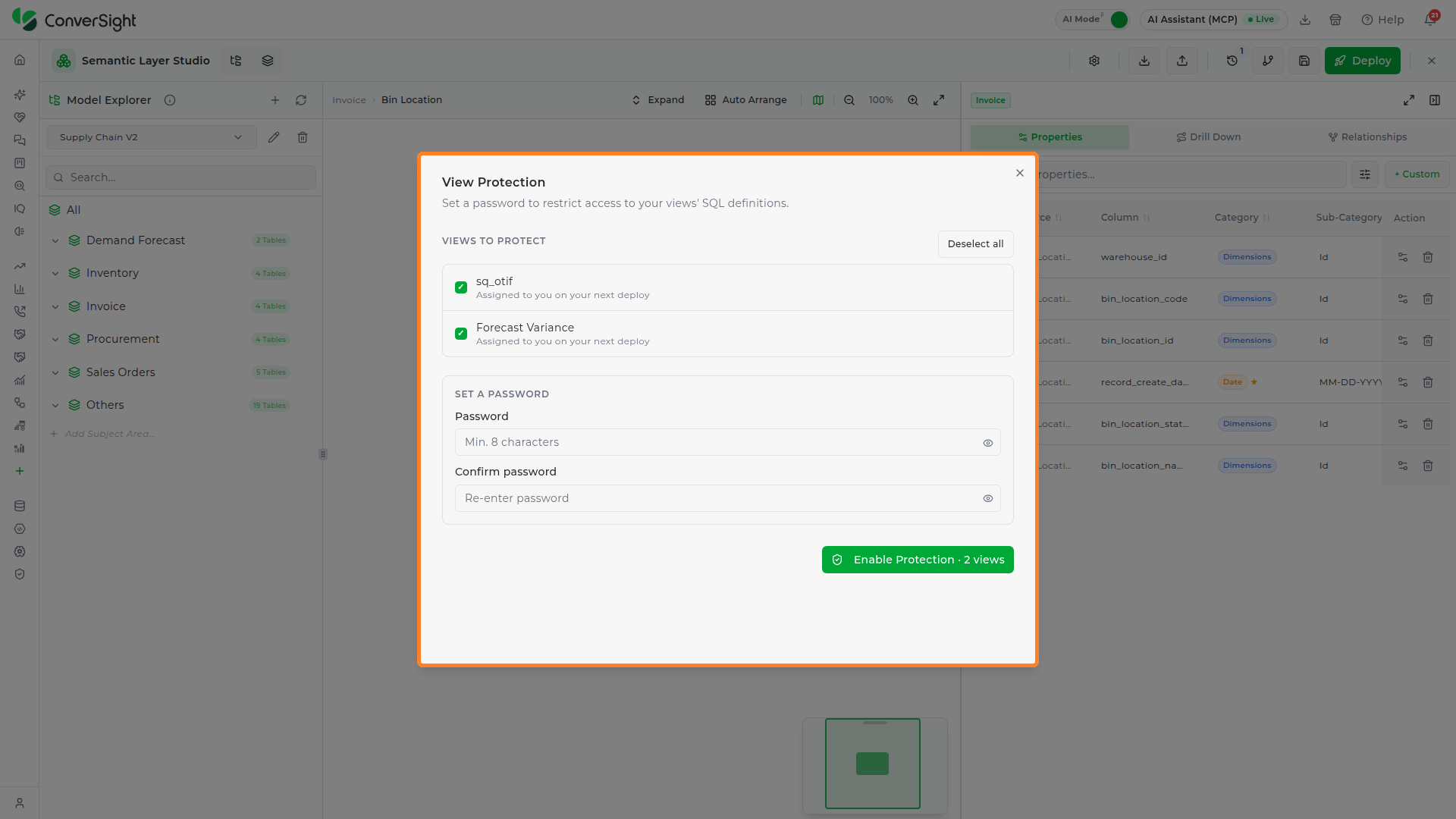Image resolution: width=1456 pixels, height=819 pixels.
Task: Zoom in on the canvas
Action: [x=913, y=100]
